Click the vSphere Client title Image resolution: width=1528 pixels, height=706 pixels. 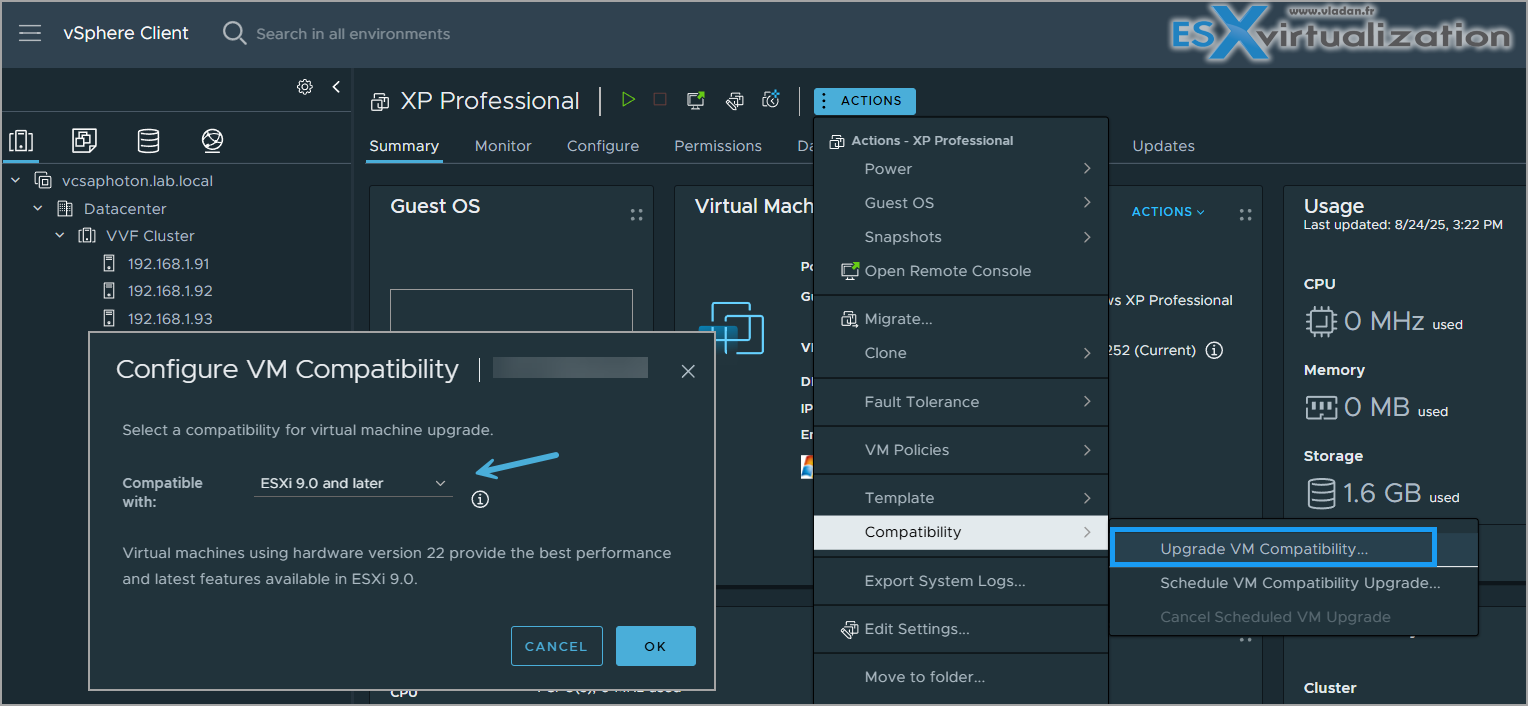(126, 33)
